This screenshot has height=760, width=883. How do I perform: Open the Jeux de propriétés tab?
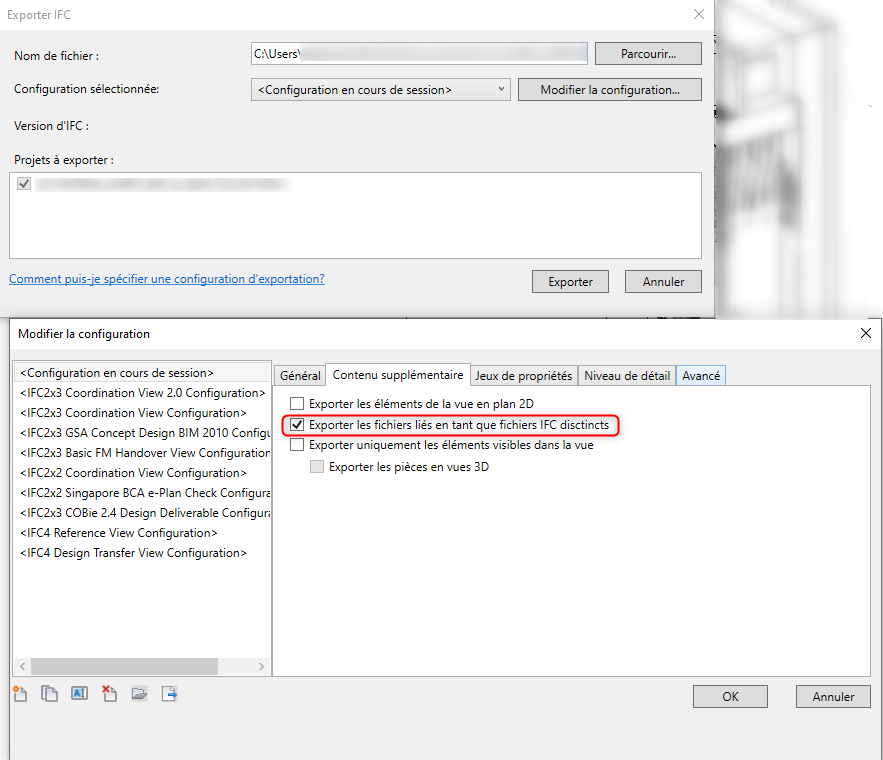[x=523, y=376]
